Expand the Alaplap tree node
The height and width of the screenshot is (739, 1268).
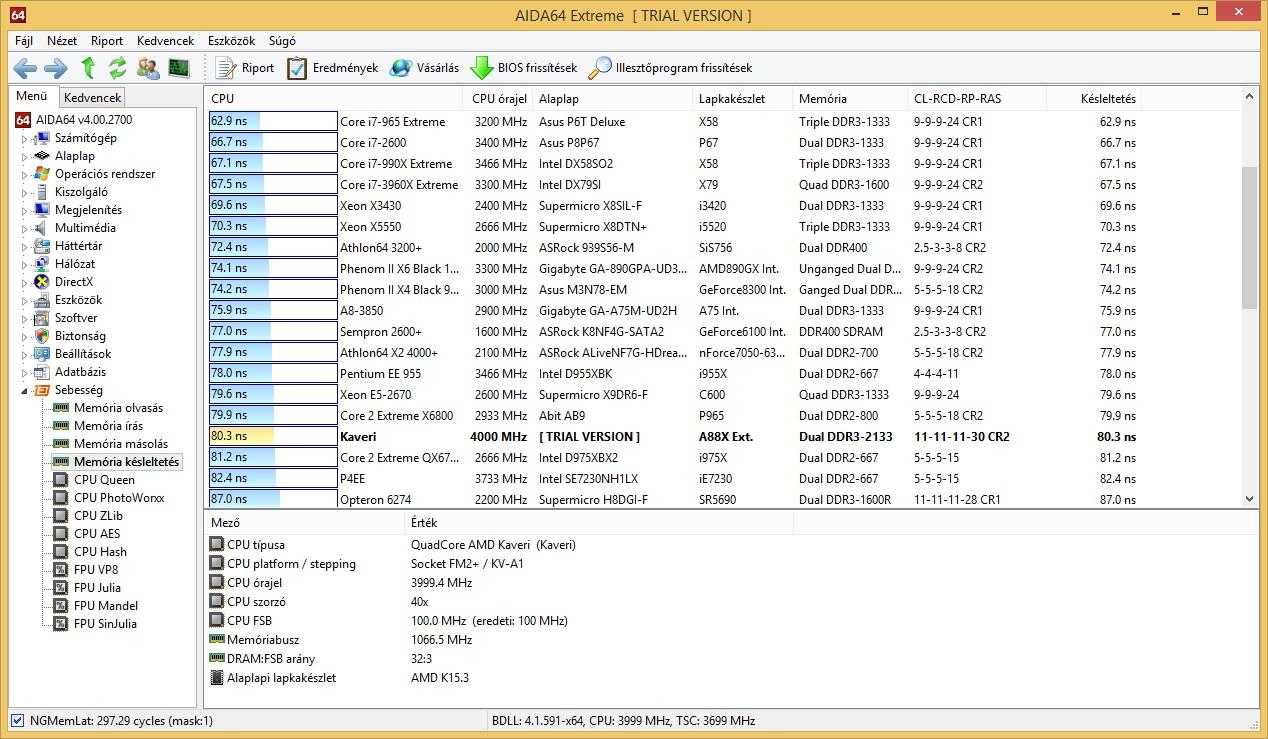tap(25, 156)
